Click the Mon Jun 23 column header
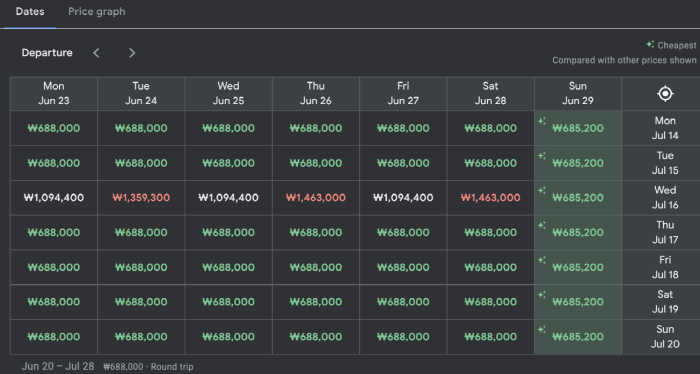700x374 pixels. coord(54,94)
